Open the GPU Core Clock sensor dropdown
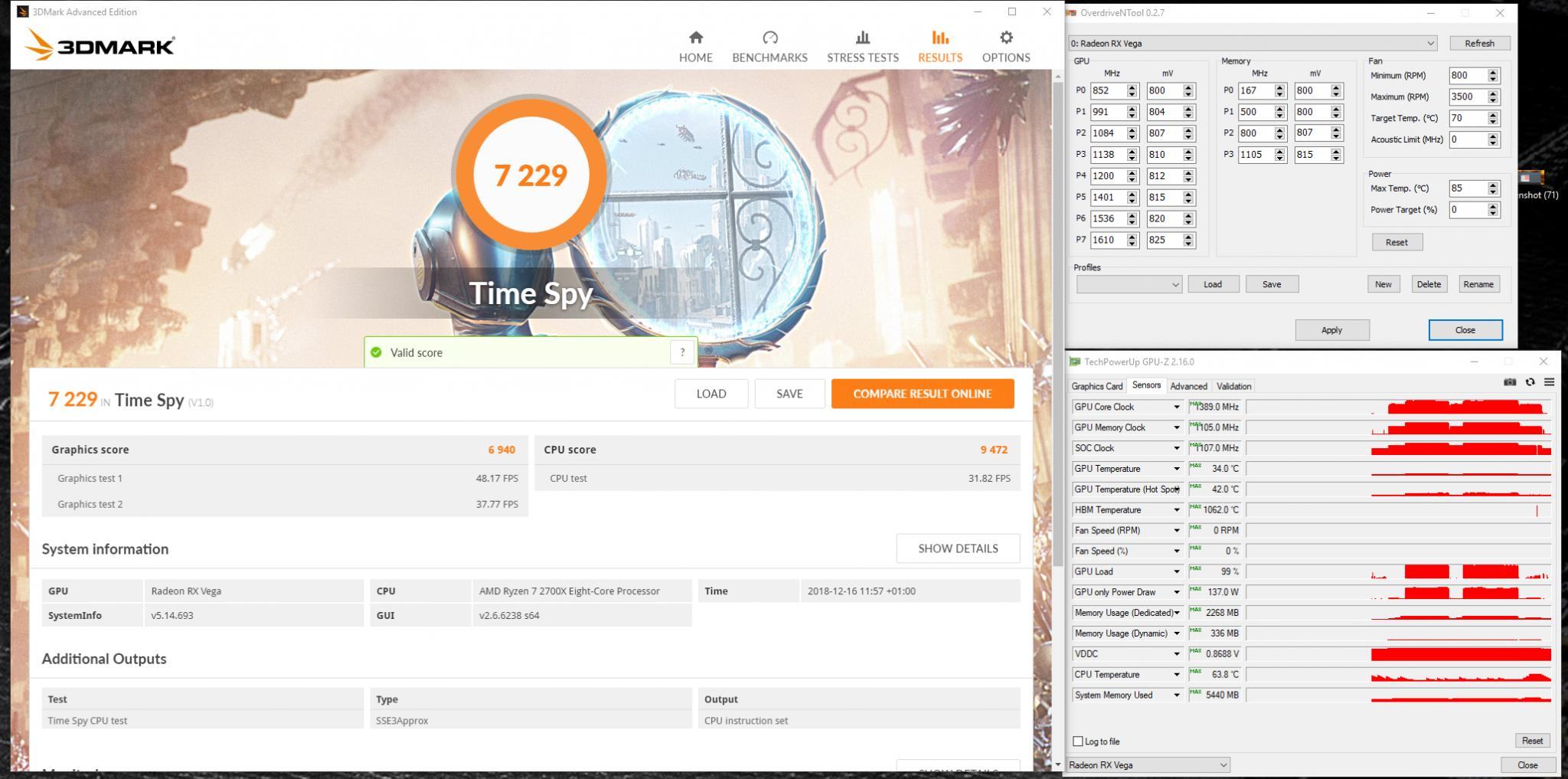The height and width of the screenshot is (779, 1568). pyautogui.click(x=1177, y=407)
